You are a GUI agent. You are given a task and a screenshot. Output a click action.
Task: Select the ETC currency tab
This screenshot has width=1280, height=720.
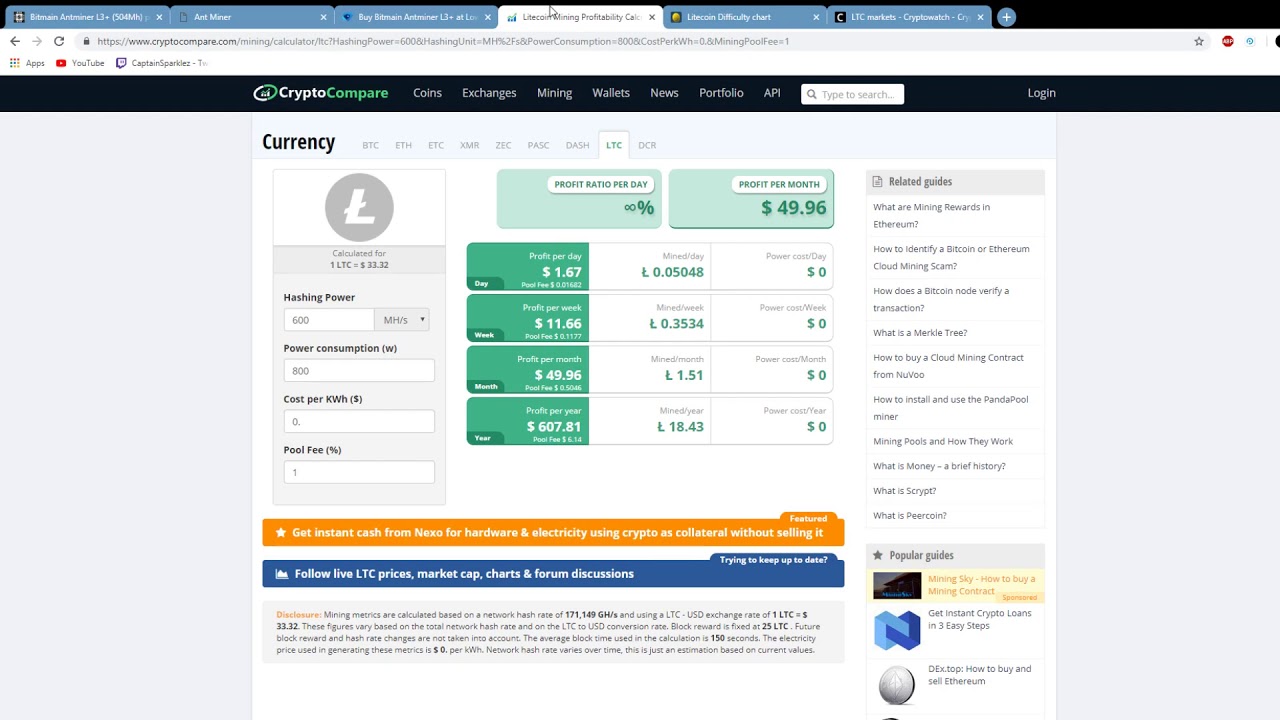[x=436, y=145]
